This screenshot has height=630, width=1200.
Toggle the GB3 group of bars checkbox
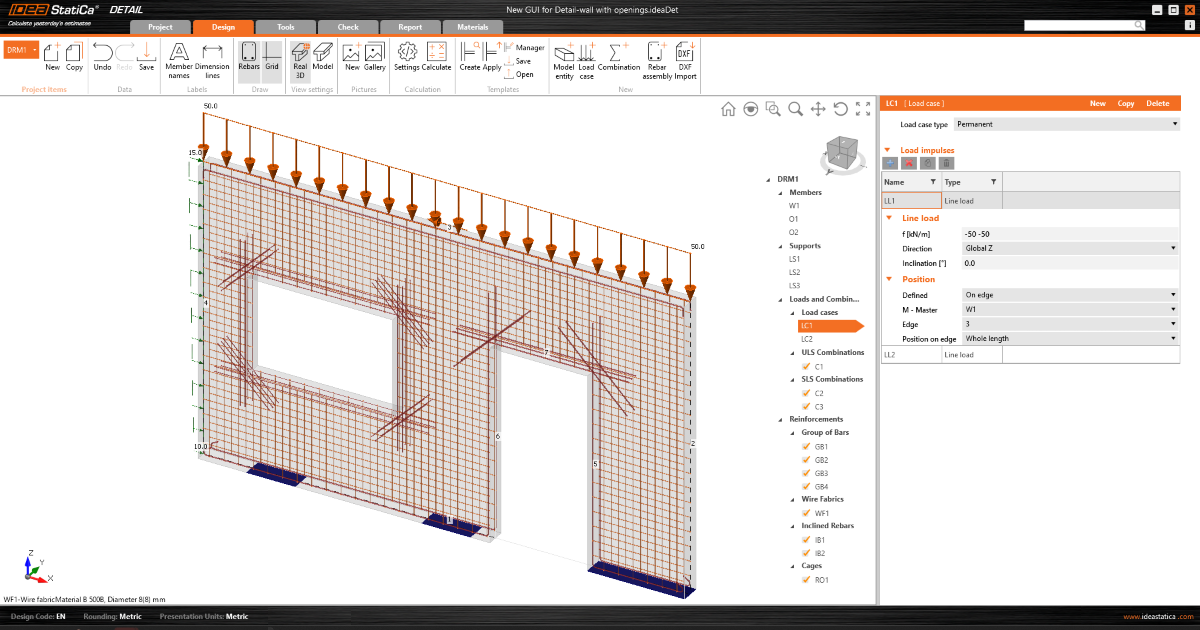pos(806,473)
